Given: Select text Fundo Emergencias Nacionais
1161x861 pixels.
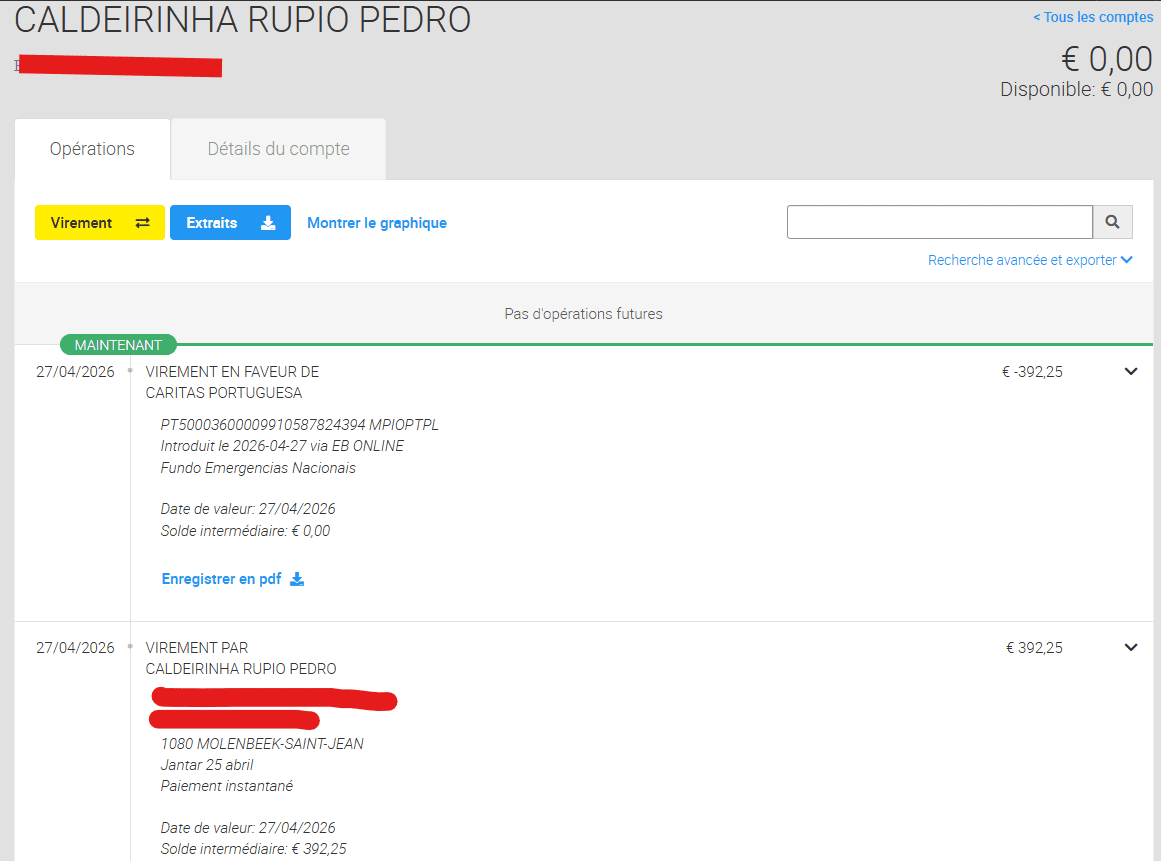Looking at the screenshot, I should tap(258, 468).
